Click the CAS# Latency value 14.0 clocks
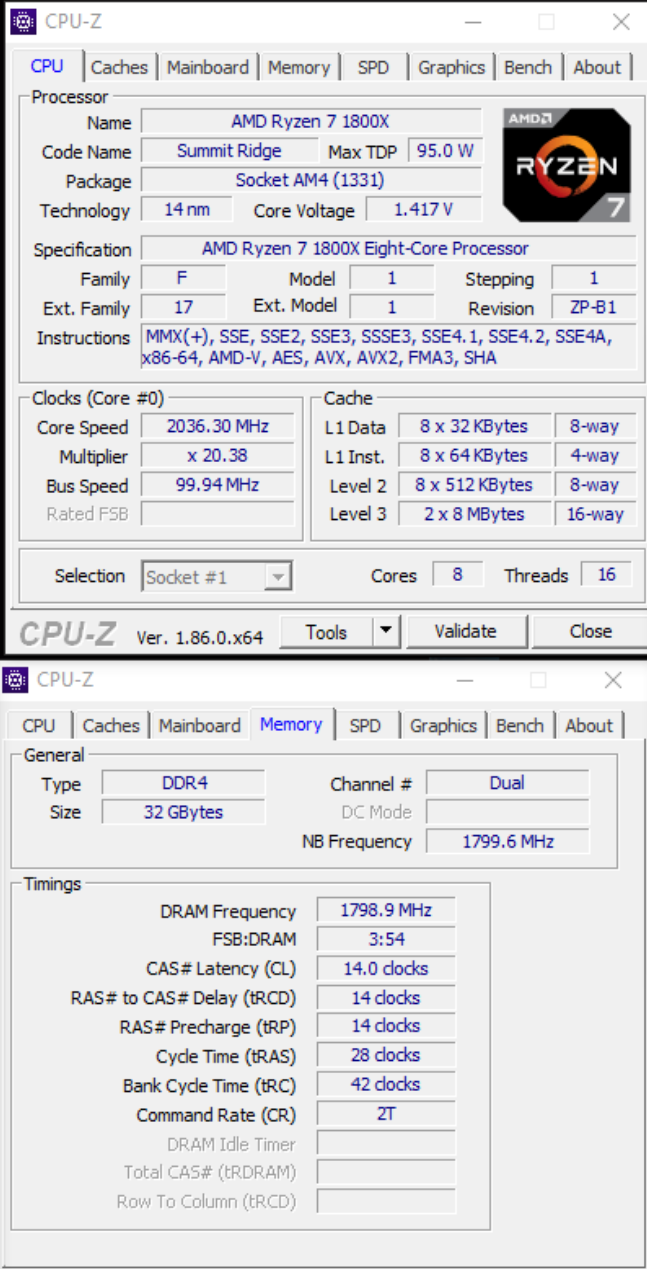This screenshot has width=647, height=1269. (386, 968)
